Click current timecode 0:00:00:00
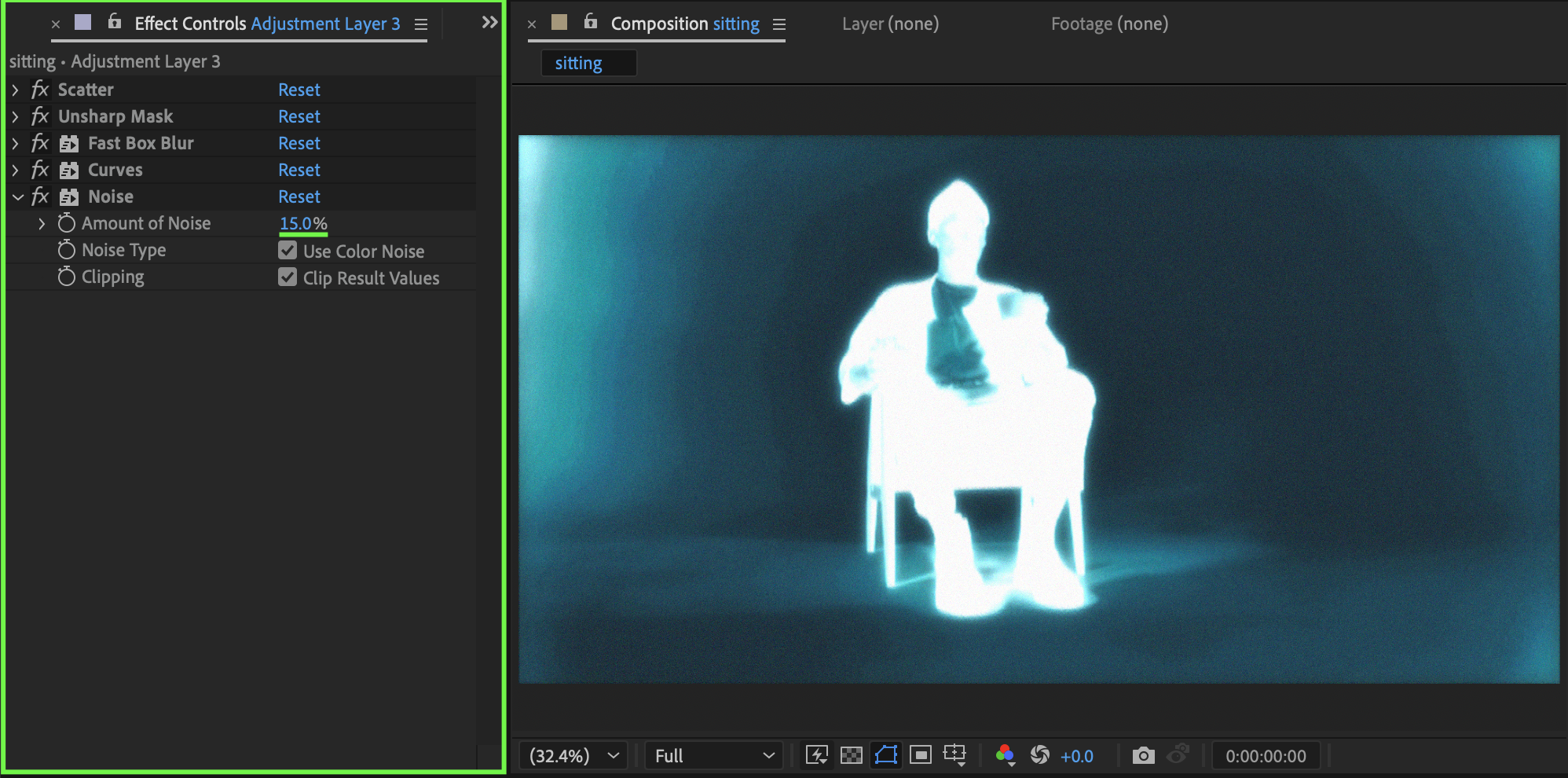Image resolution: width=1568 pixels, height=778 pixels. 1266,756
